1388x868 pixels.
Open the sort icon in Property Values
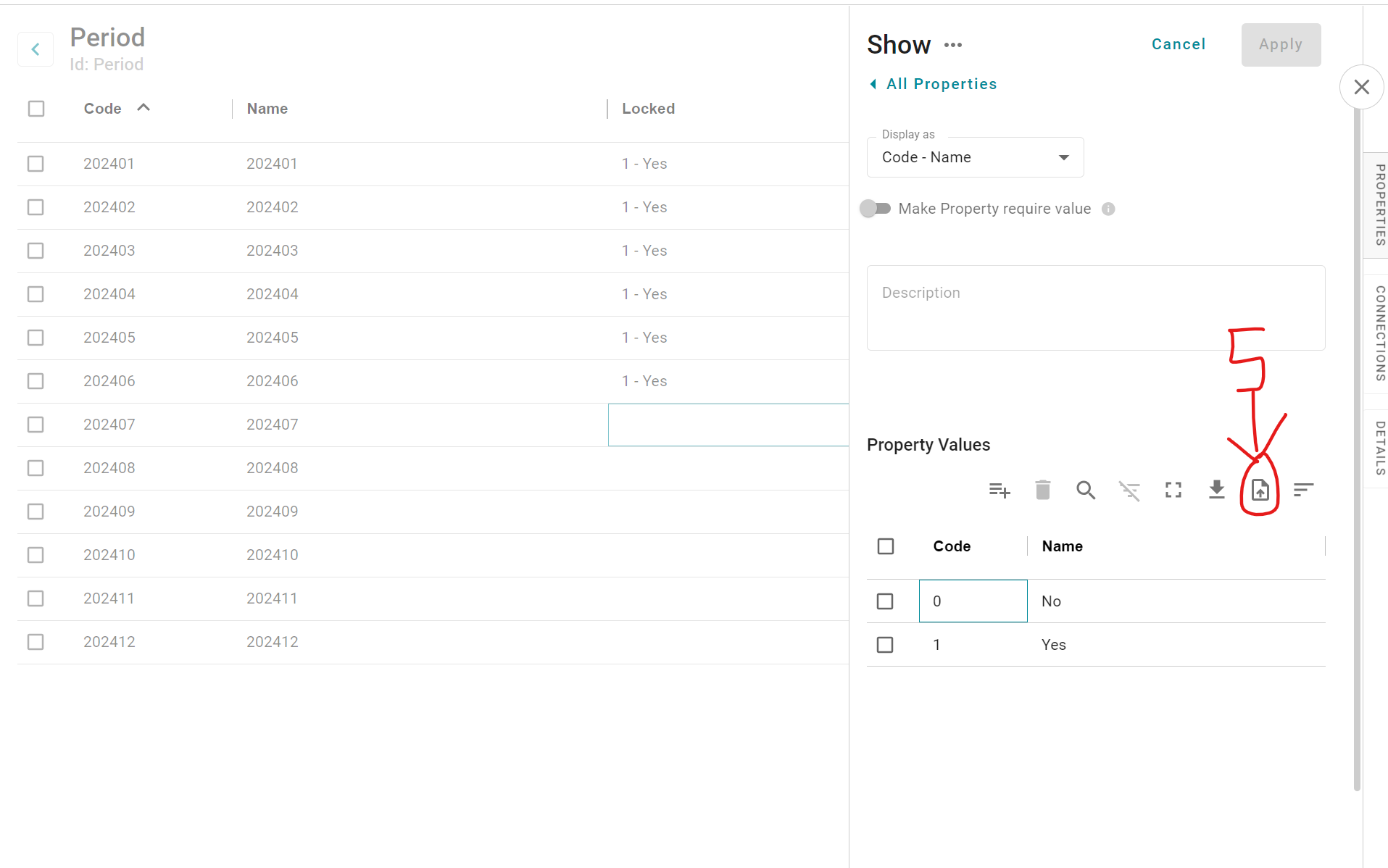pos(1303,491)
